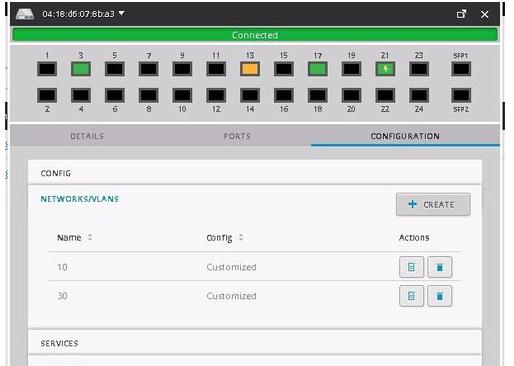Select switch port 11
Image resolution: width=514 pixels, height=366 pixels.
(x=216, y=69)
